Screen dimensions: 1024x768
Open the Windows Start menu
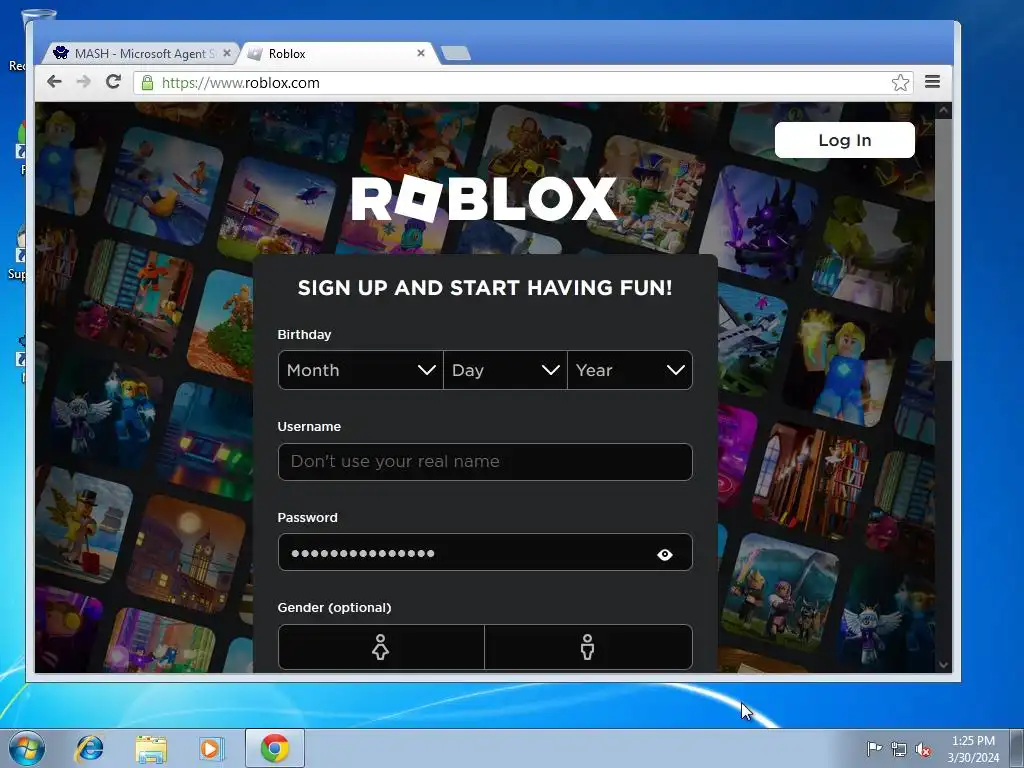[x=26, y=748]
